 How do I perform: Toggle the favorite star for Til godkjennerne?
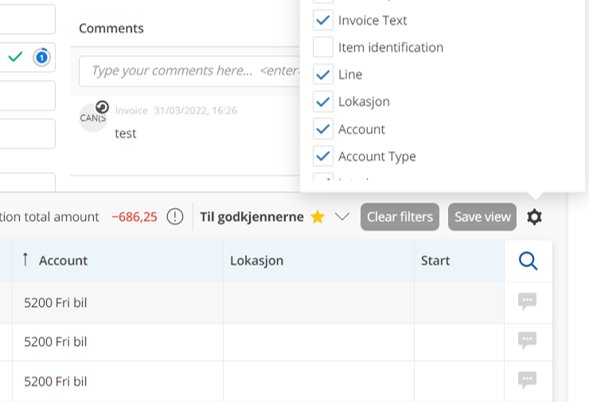(317, 217)
